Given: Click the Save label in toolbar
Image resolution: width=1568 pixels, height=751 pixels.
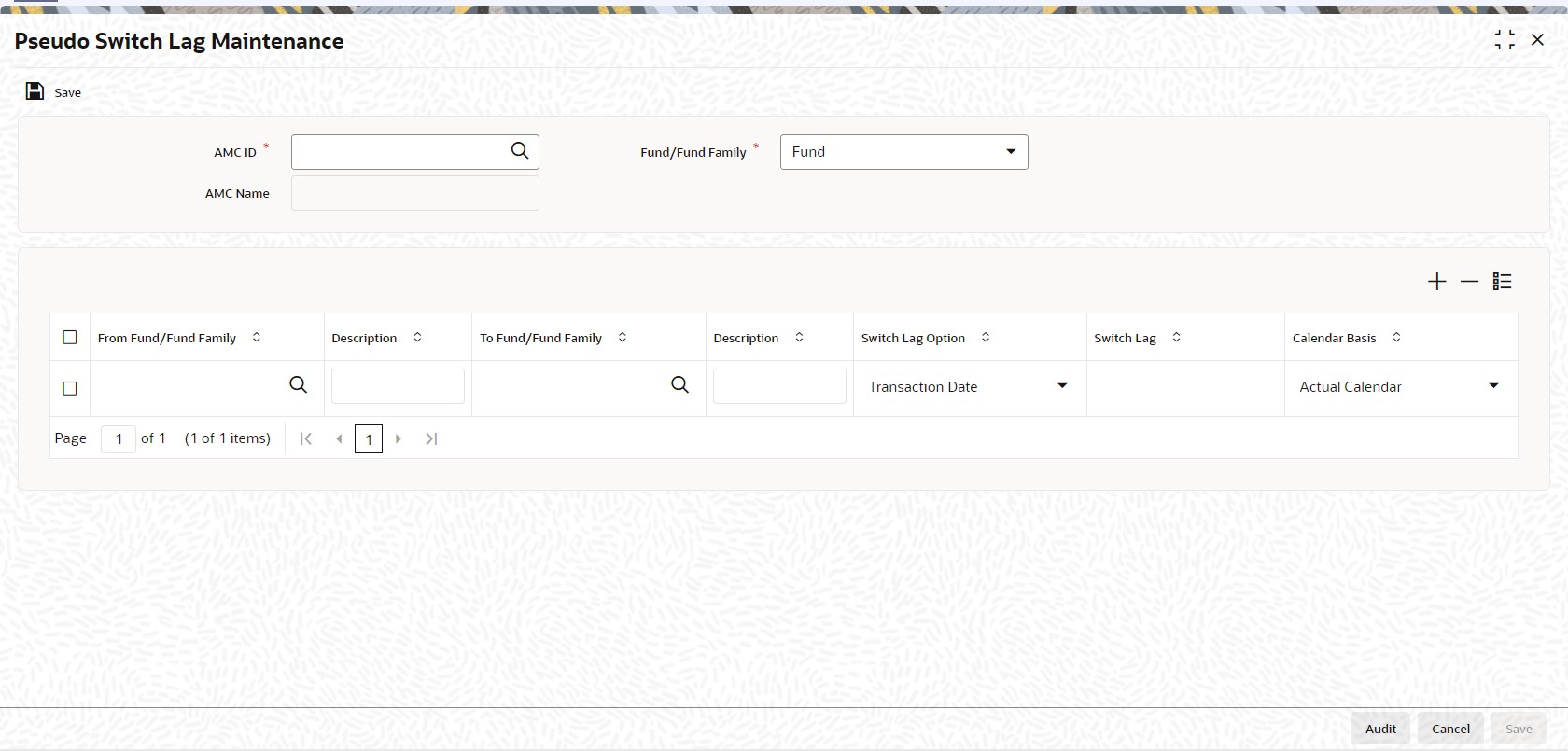Looking at the screenshot, I should pyautogui.click(x=67, y=92).
